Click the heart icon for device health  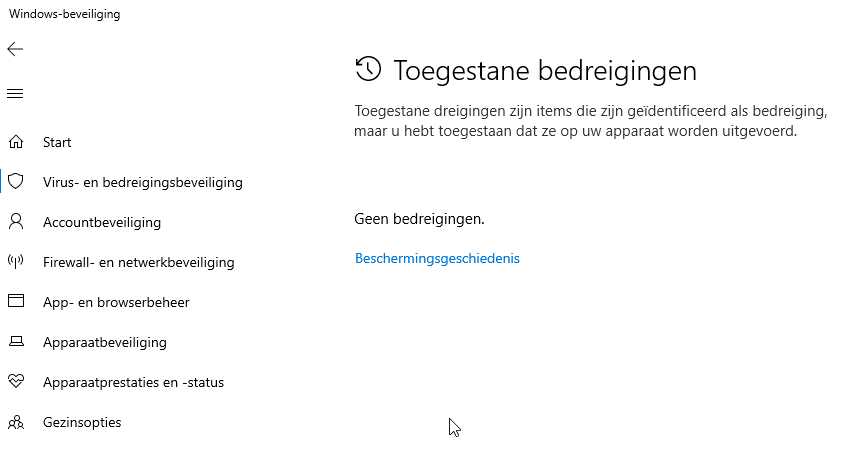point(16,381)
